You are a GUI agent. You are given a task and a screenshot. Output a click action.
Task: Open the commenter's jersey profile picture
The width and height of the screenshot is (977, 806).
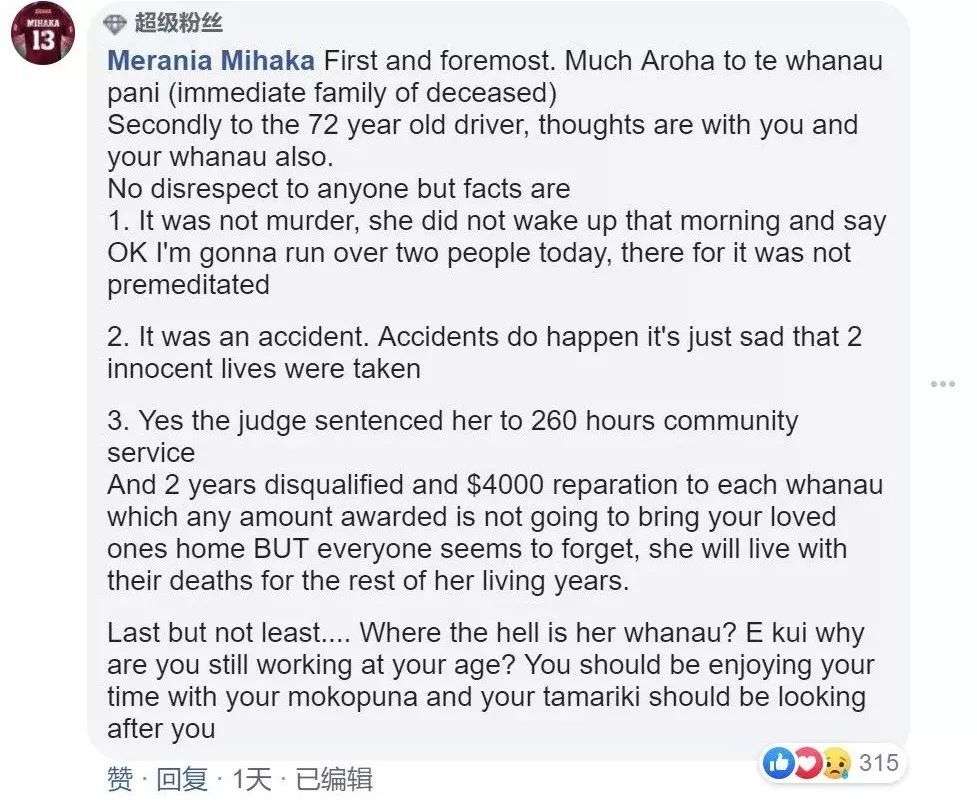[43, 32]
